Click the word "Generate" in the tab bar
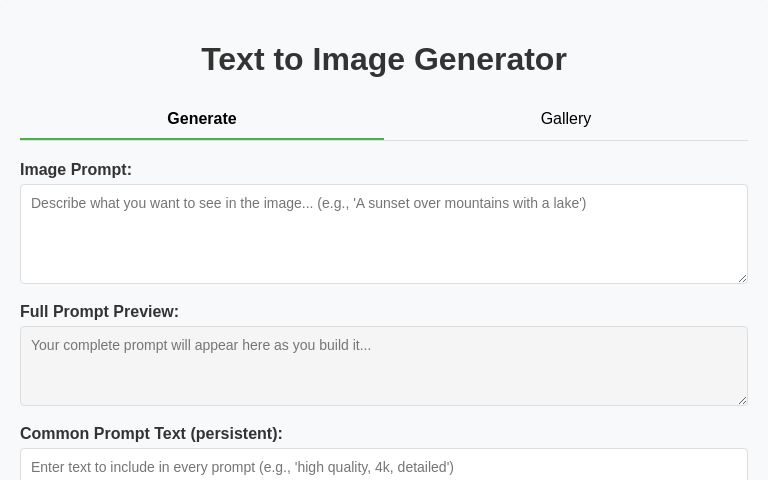The image size is (768, 480). 202,119
